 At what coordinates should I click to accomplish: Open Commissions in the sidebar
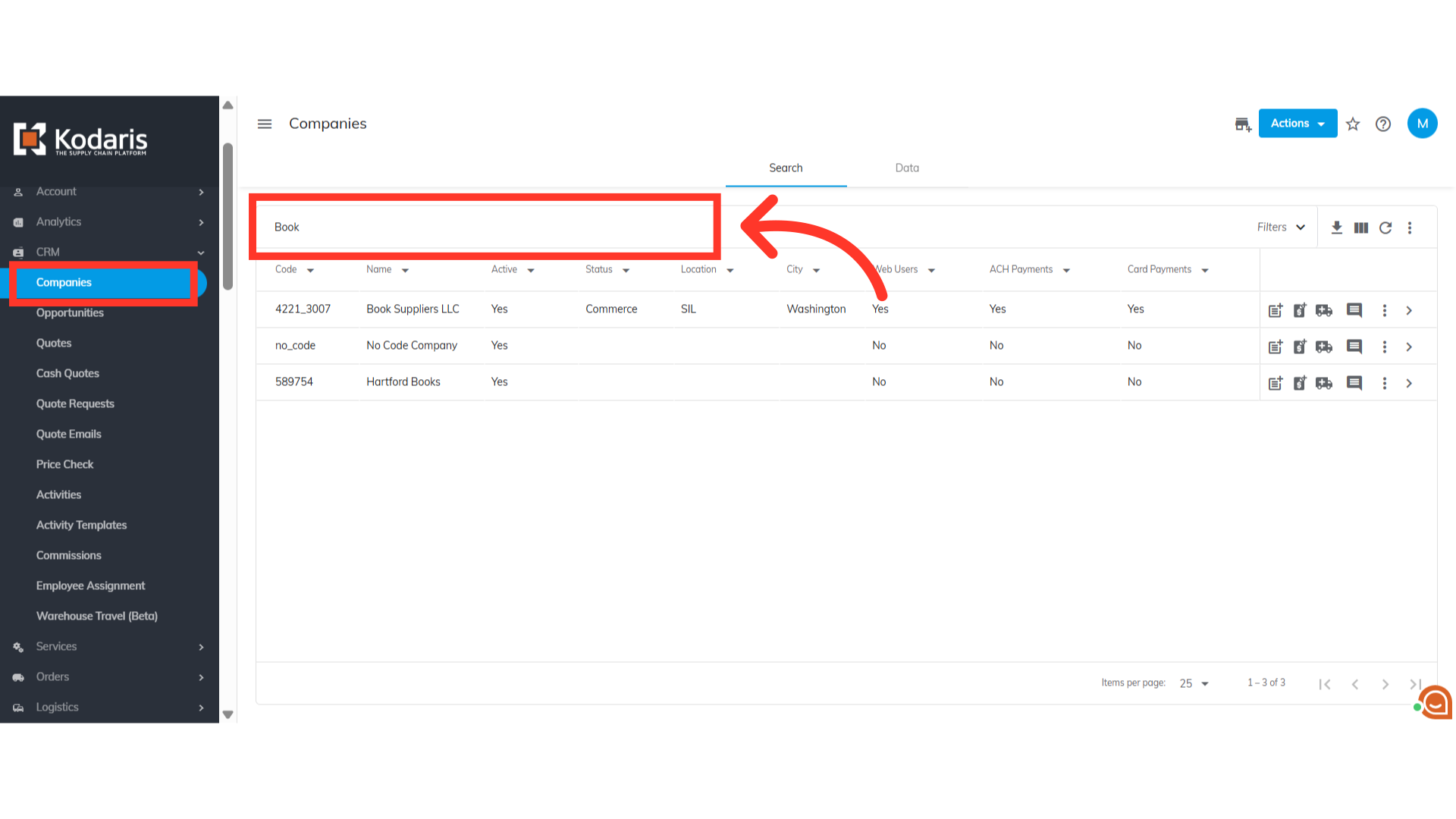(68, 555)
